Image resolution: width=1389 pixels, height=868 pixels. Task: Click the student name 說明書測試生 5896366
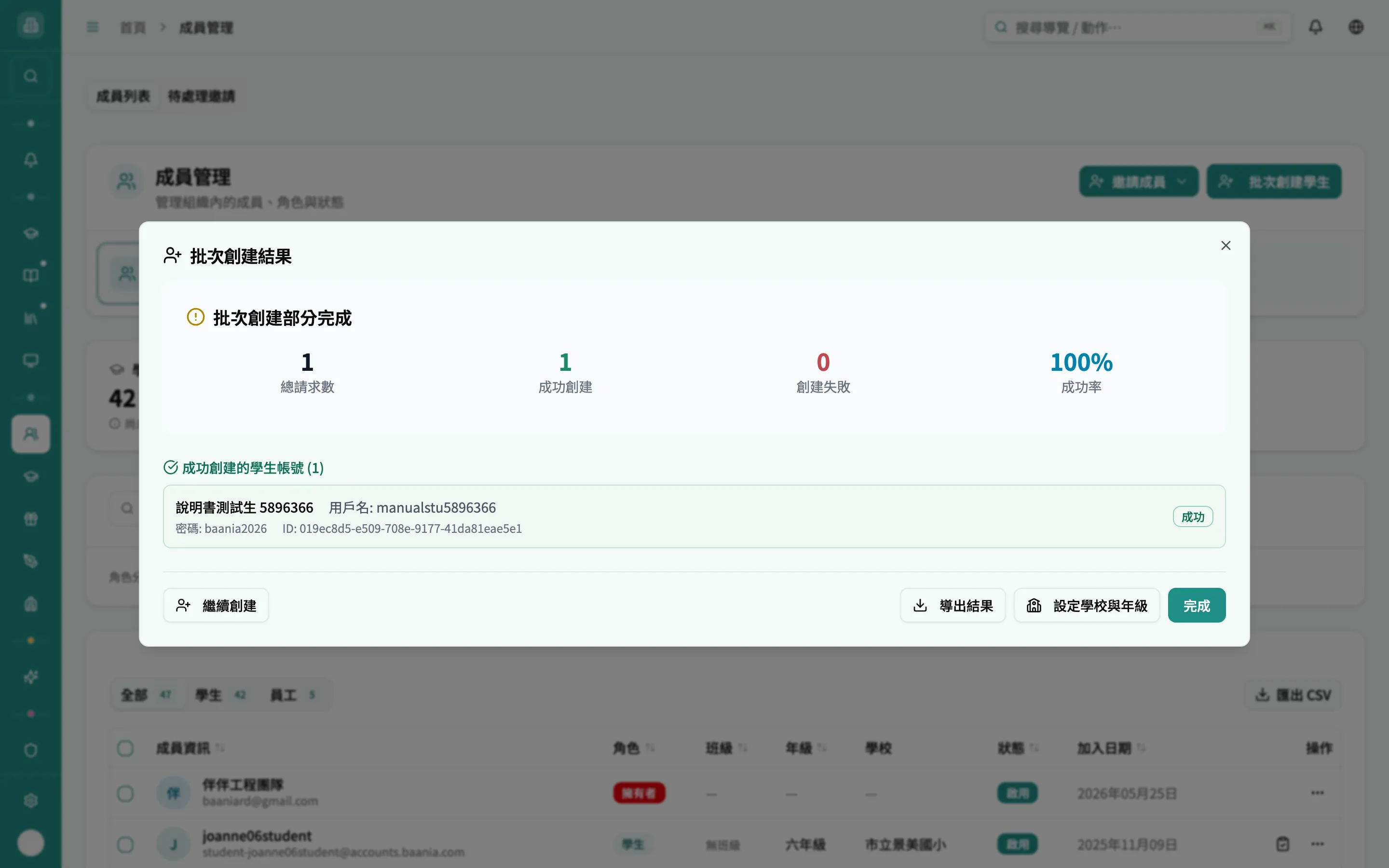(245, 507)
